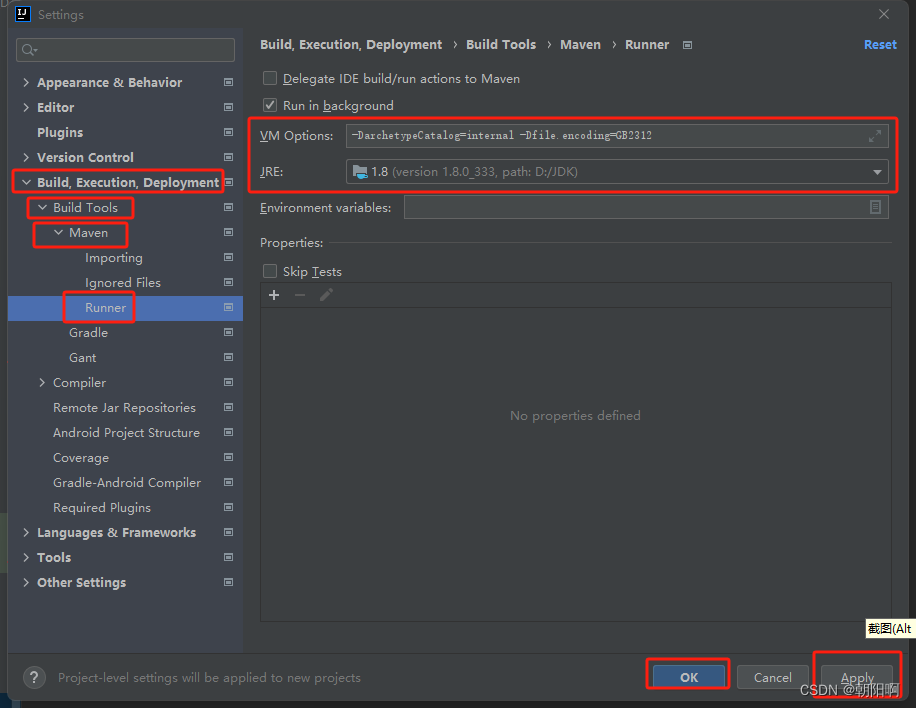The height and width of the screenshot is (708, 916).
Task: Click the Java icon inside the JRE field
Action: coord(359,171)
